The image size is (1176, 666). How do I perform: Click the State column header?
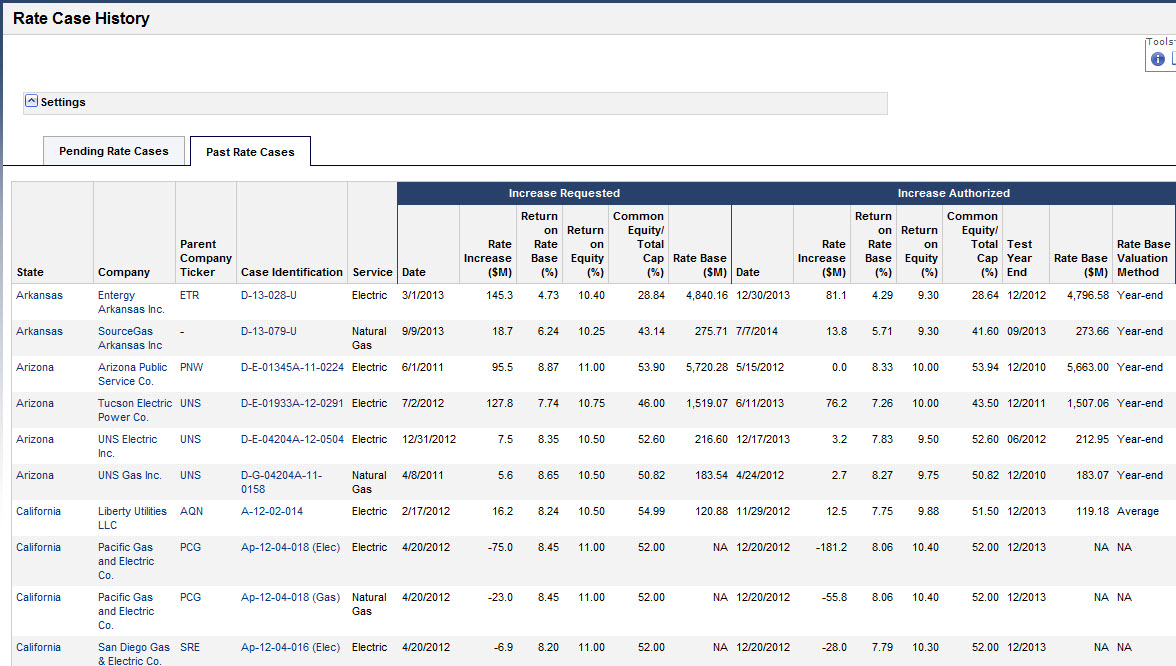point(30,272)
